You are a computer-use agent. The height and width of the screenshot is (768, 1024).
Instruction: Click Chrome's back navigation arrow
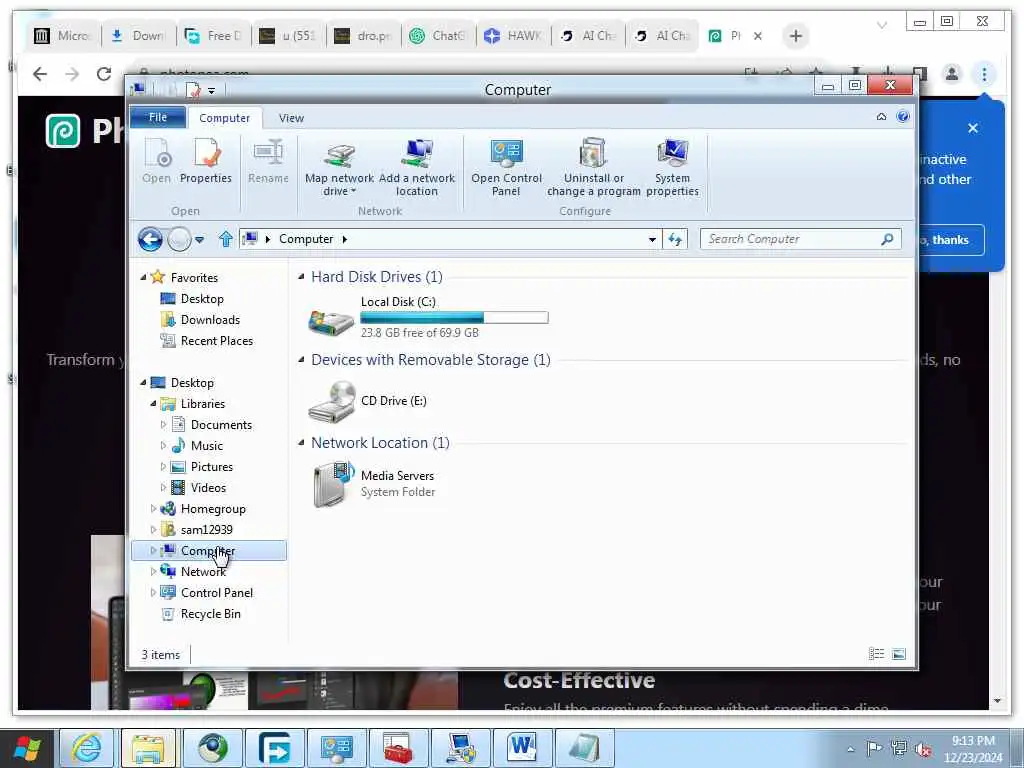[x=40, y=74]
